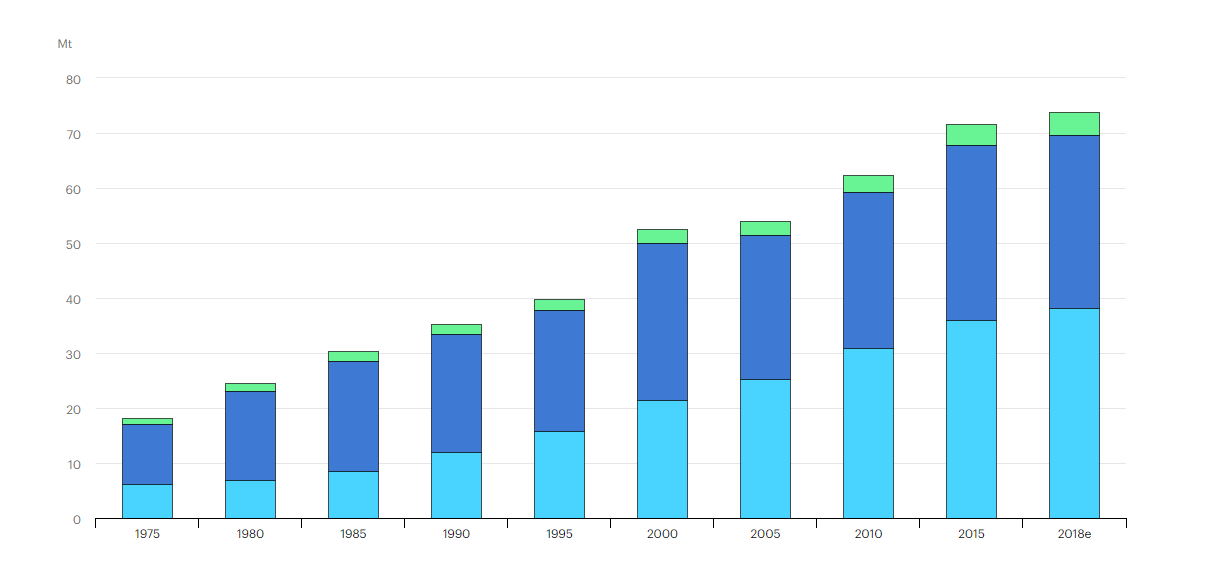Click the green top segment of the 2018e bar
Image resolution: width=1225 pixels, height=561 pixels.
coord(1074,124)
